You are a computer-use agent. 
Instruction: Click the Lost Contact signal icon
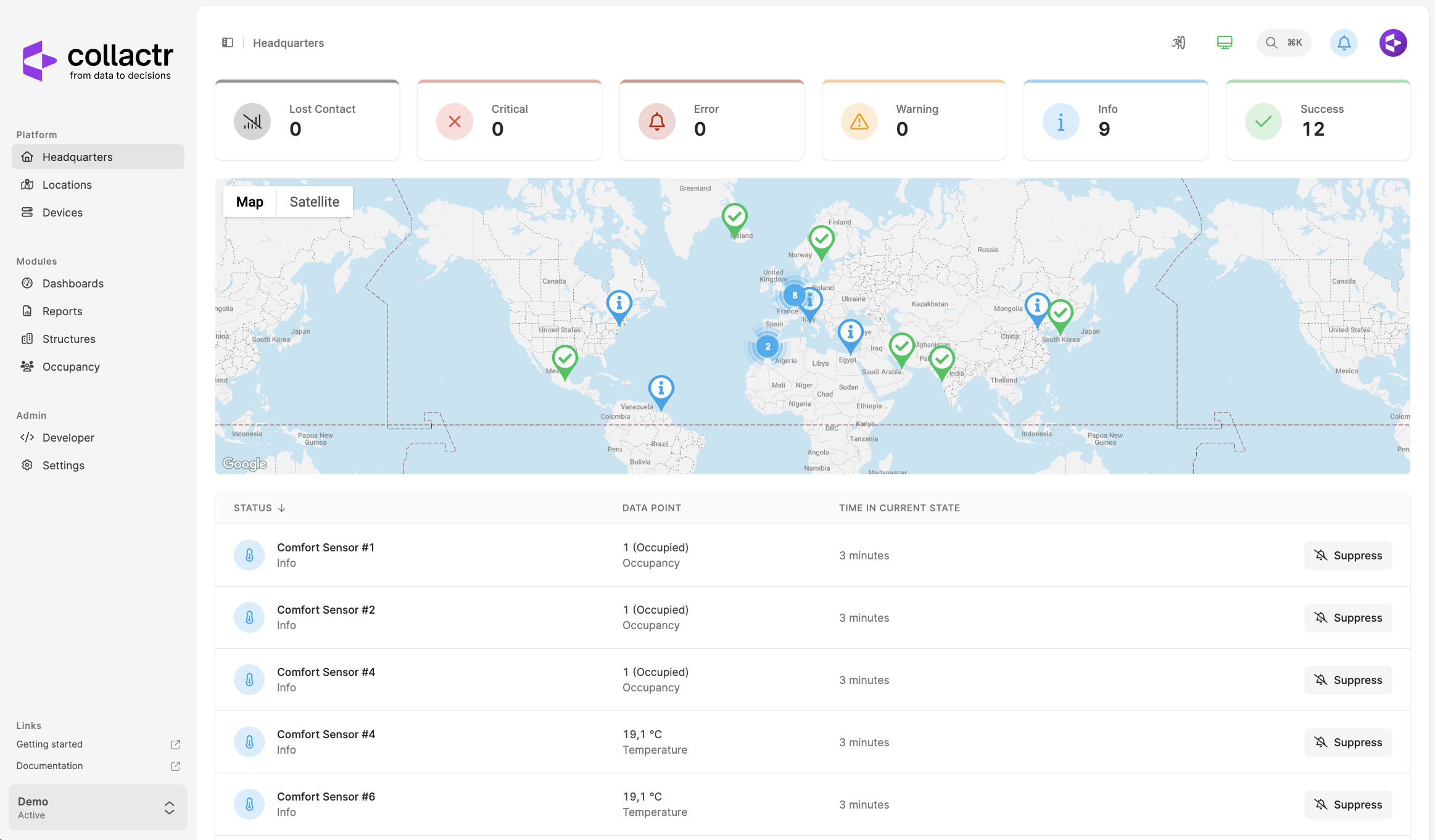pyautogui.click(x=252, y=121)
